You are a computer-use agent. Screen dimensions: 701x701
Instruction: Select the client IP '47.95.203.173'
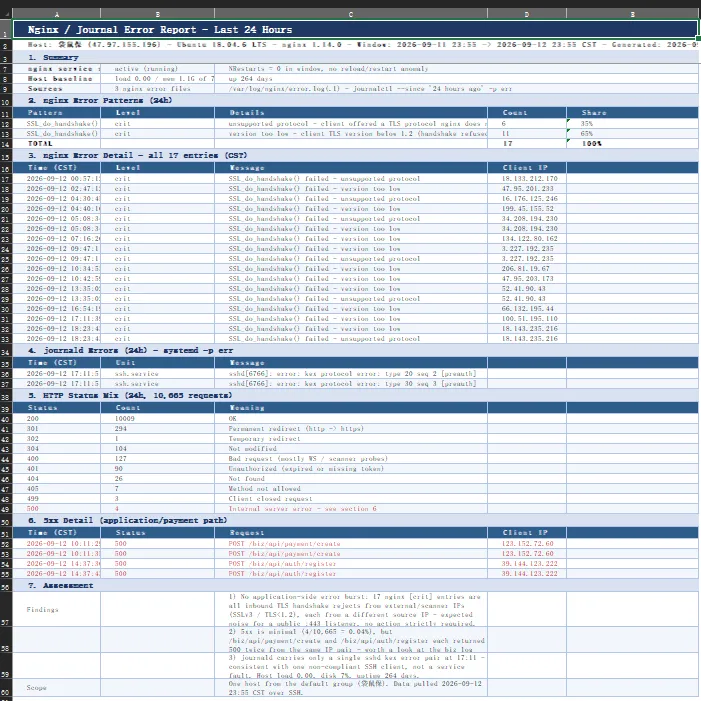(x=527, y=279)
